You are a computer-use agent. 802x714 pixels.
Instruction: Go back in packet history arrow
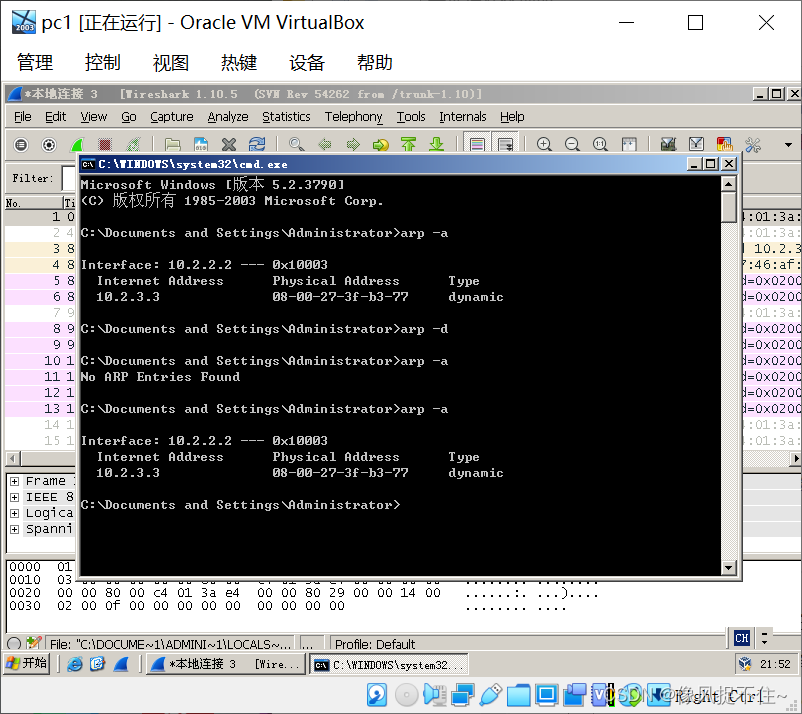point(324,145)
